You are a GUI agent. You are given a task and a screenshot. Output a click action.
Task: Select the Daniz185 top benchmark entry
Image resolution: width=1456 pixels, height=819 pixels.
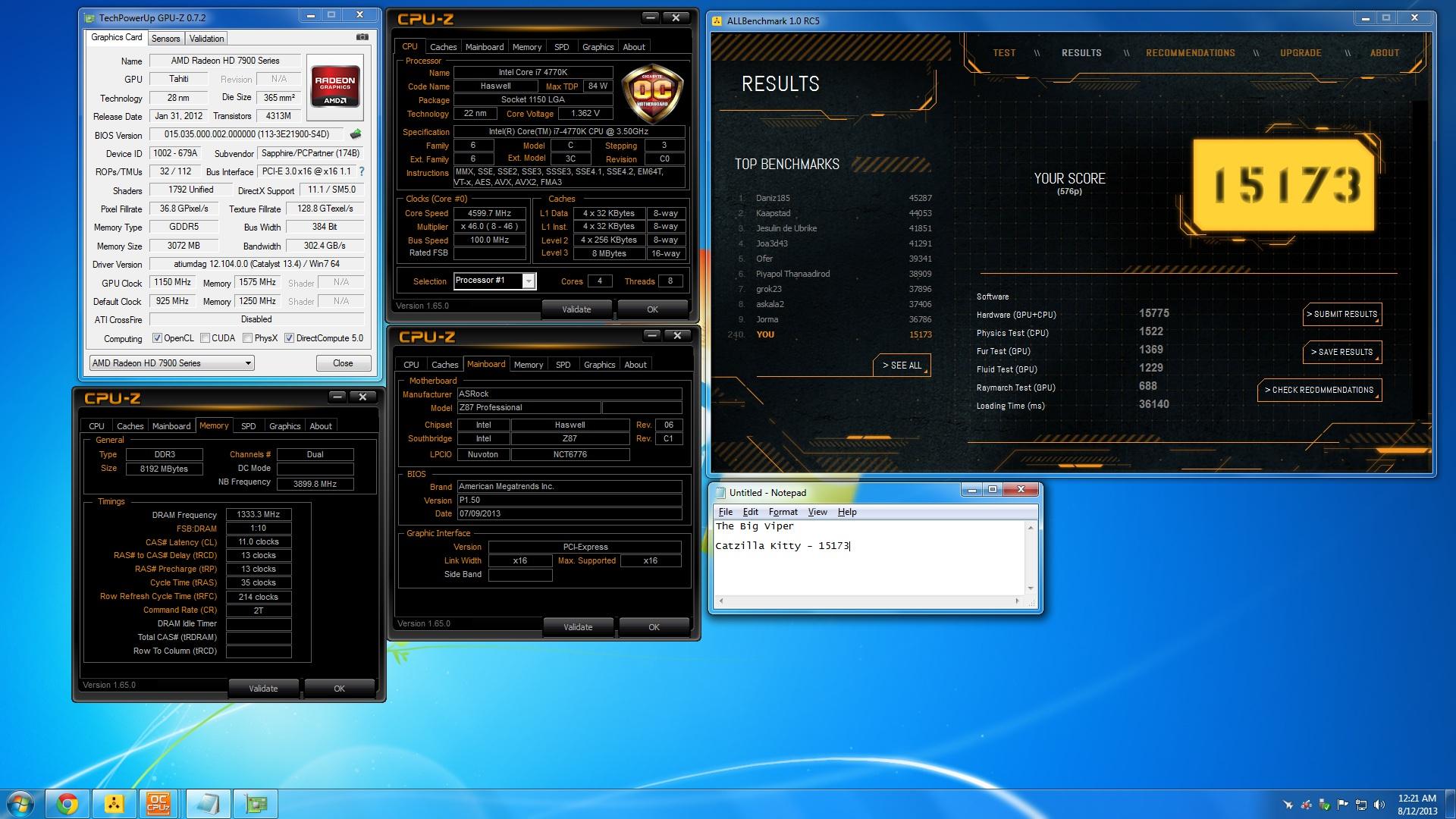[834, 198]
